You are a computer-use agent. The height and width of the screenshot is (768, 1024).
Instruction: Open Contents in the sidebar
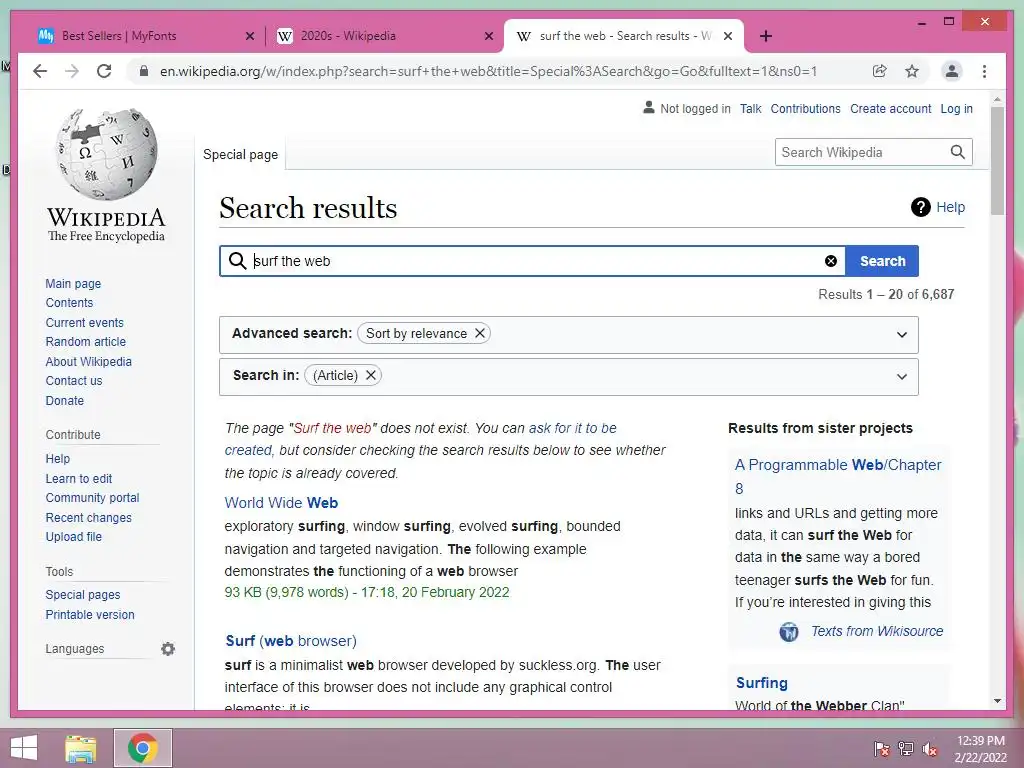pos(69,303)
